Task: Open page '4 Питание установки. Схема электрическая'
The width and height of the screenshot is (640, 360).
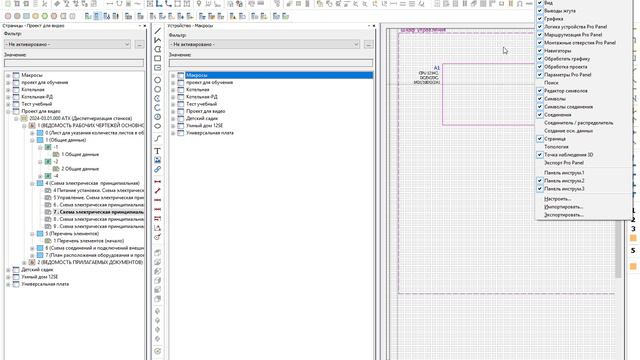Action: pos(98,191)
